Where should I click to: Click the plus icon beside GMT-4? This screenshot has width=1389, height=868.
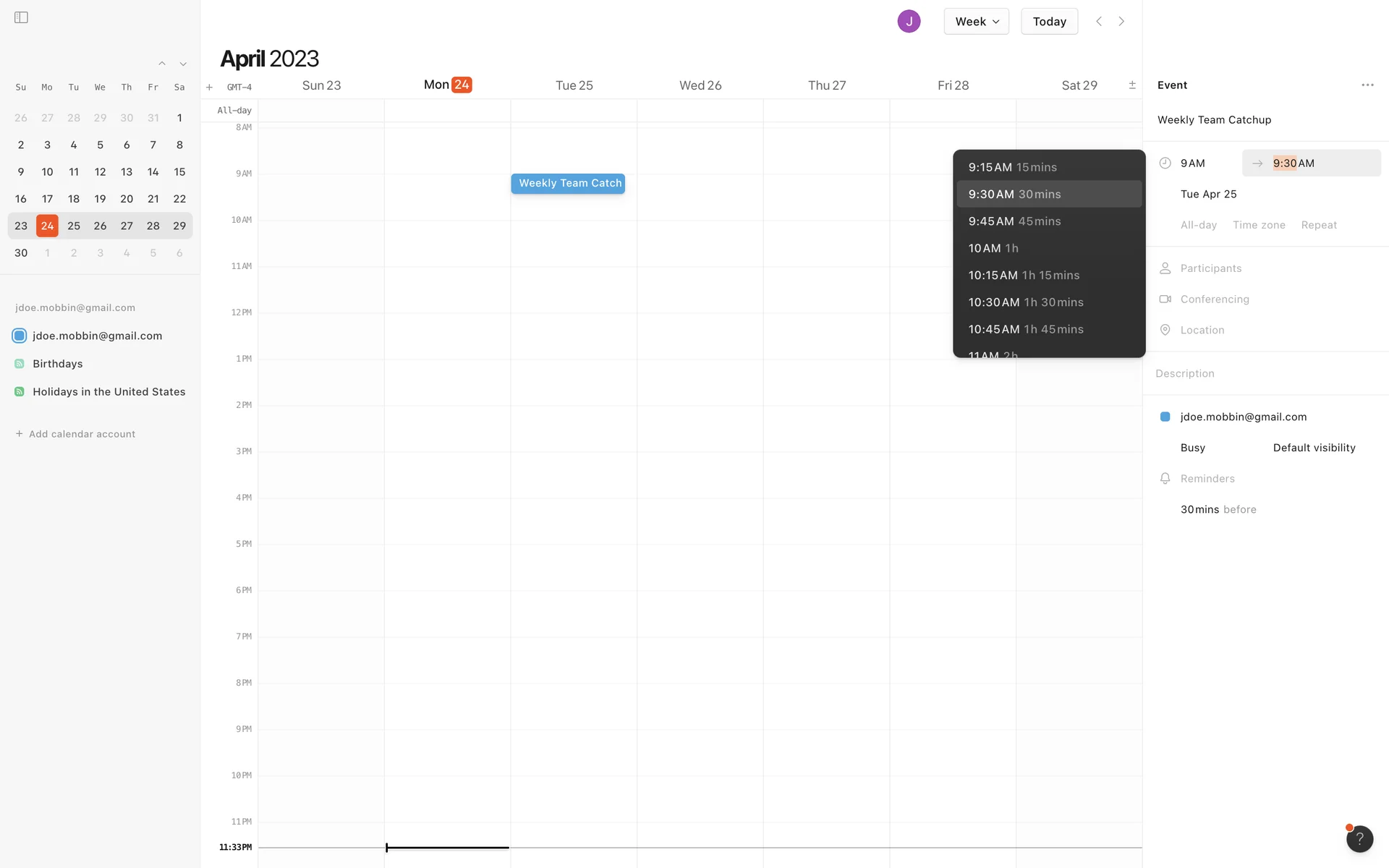pyautogui.click(x=209, y=88)
